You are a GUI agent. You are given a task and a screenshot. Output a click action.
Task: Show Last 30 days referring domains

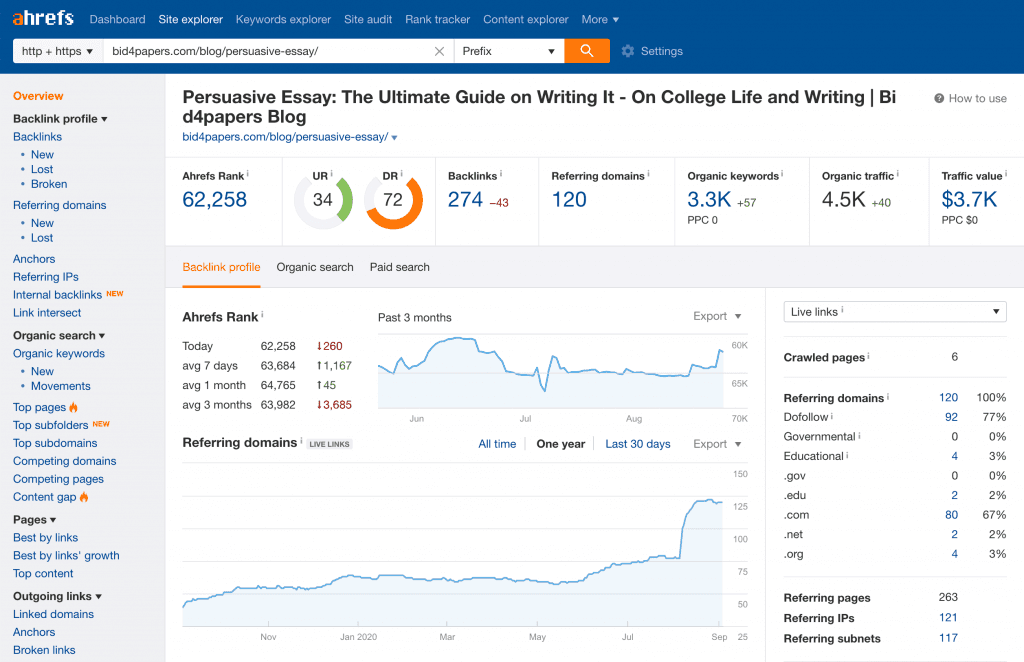pyautogui.click(x=638, y=444)
